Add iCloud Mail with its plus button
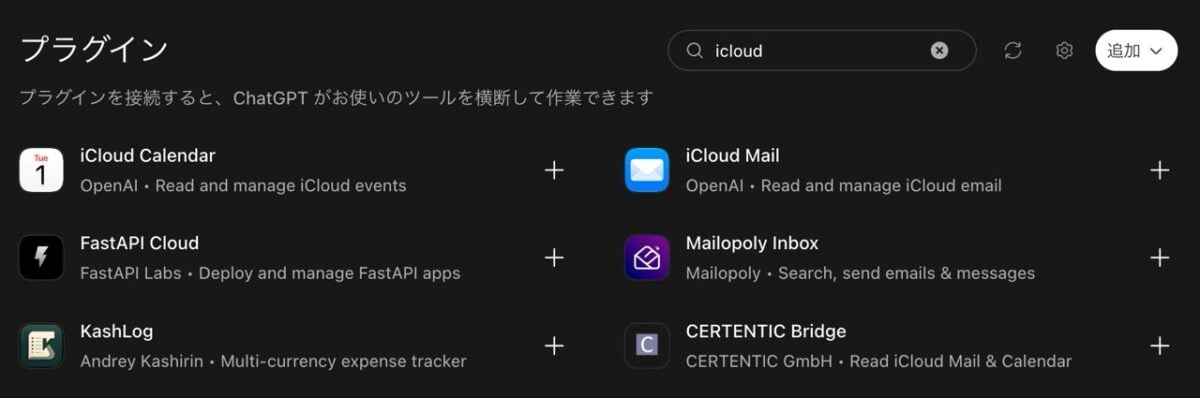The height and width of the screenshot is (398, 1200). pos(1160,170)
